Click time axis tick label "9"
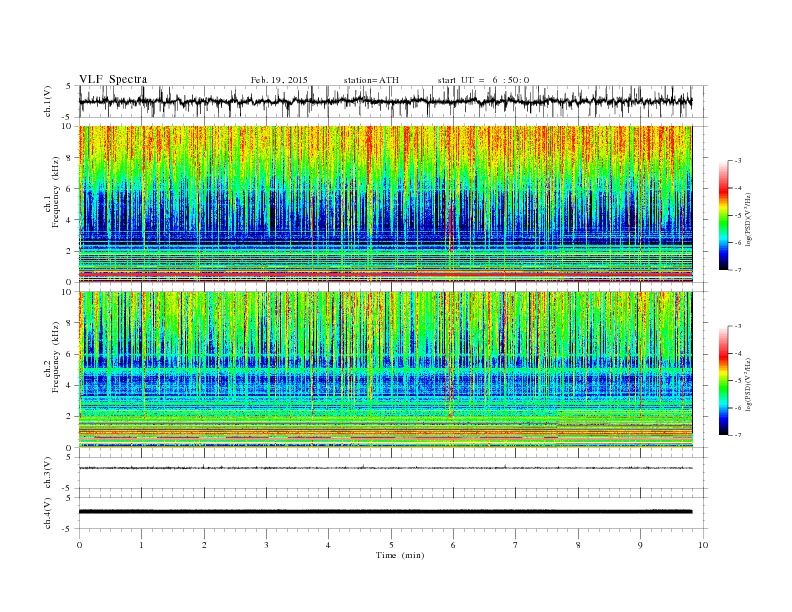The width and height of the screenshot is (792, 612). click(x=640, y=545)
